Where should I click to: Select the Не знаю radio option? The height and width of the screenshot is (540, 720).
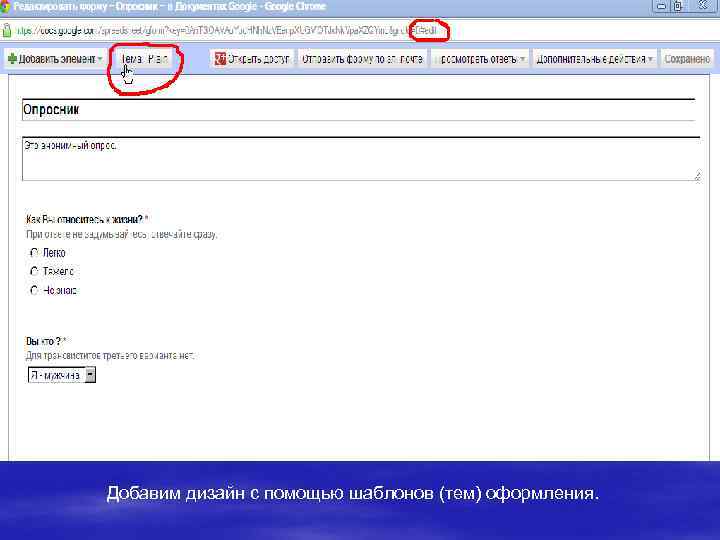(x=34, y=290)
